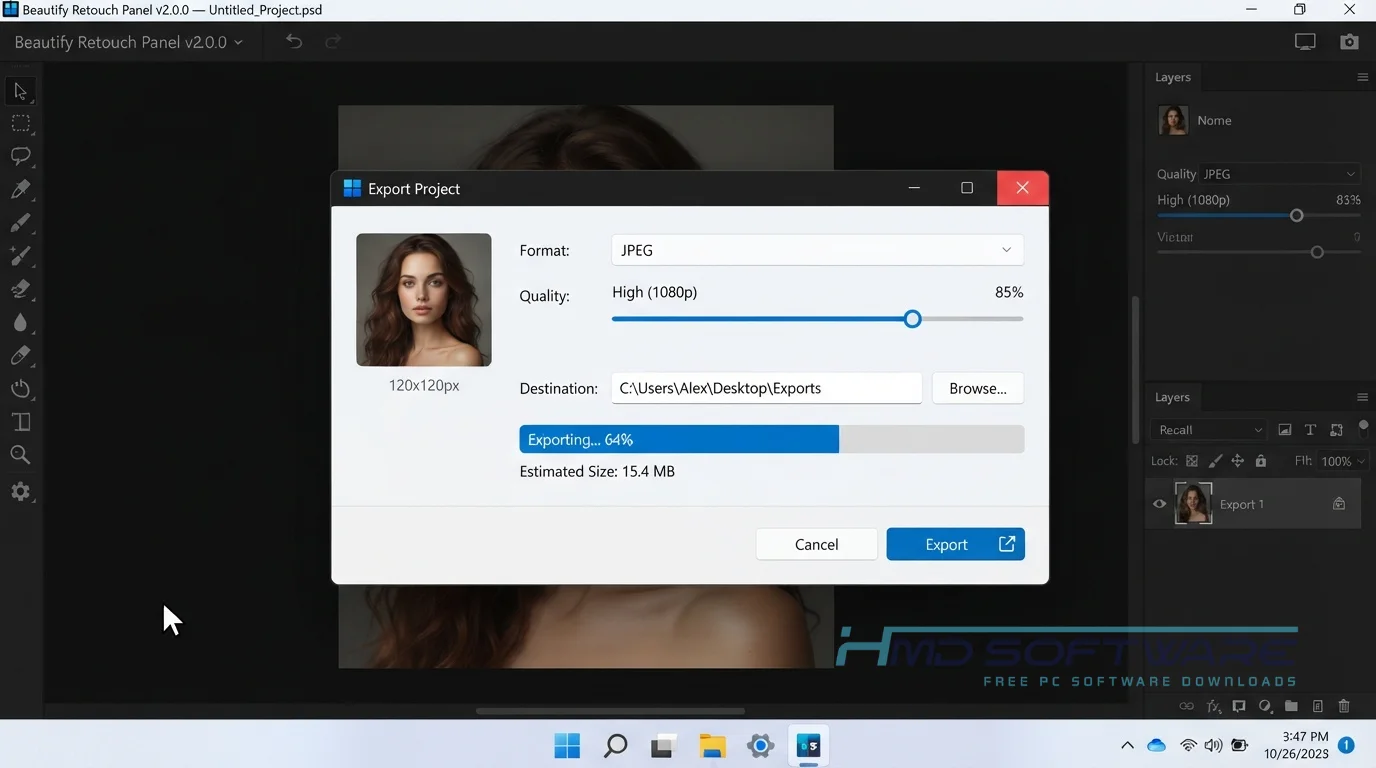Screen dimensions: 1376x768
Task: Open the monitor screen-mode icon at top right
Action: click(x=1305, y=42)
